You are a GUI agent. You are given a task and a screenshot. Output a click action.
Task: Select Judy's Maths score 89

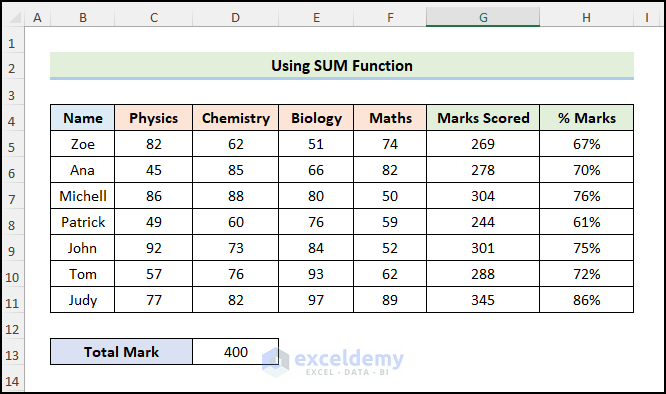coord(390,300)
